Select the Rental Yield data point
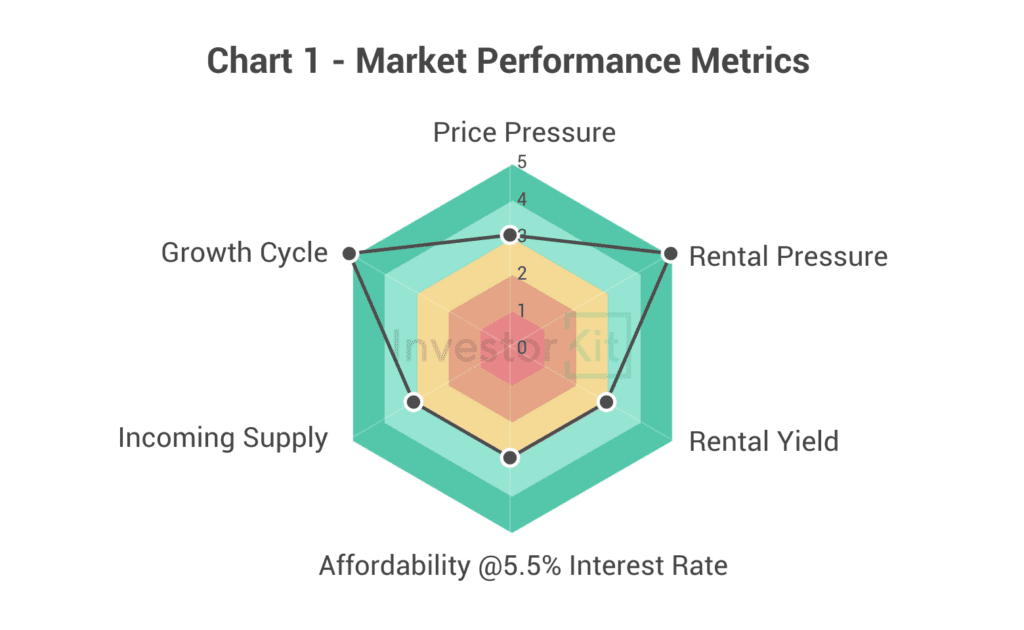The height and width of the screenshot is (630, 1024). click(x=606, y=402)
